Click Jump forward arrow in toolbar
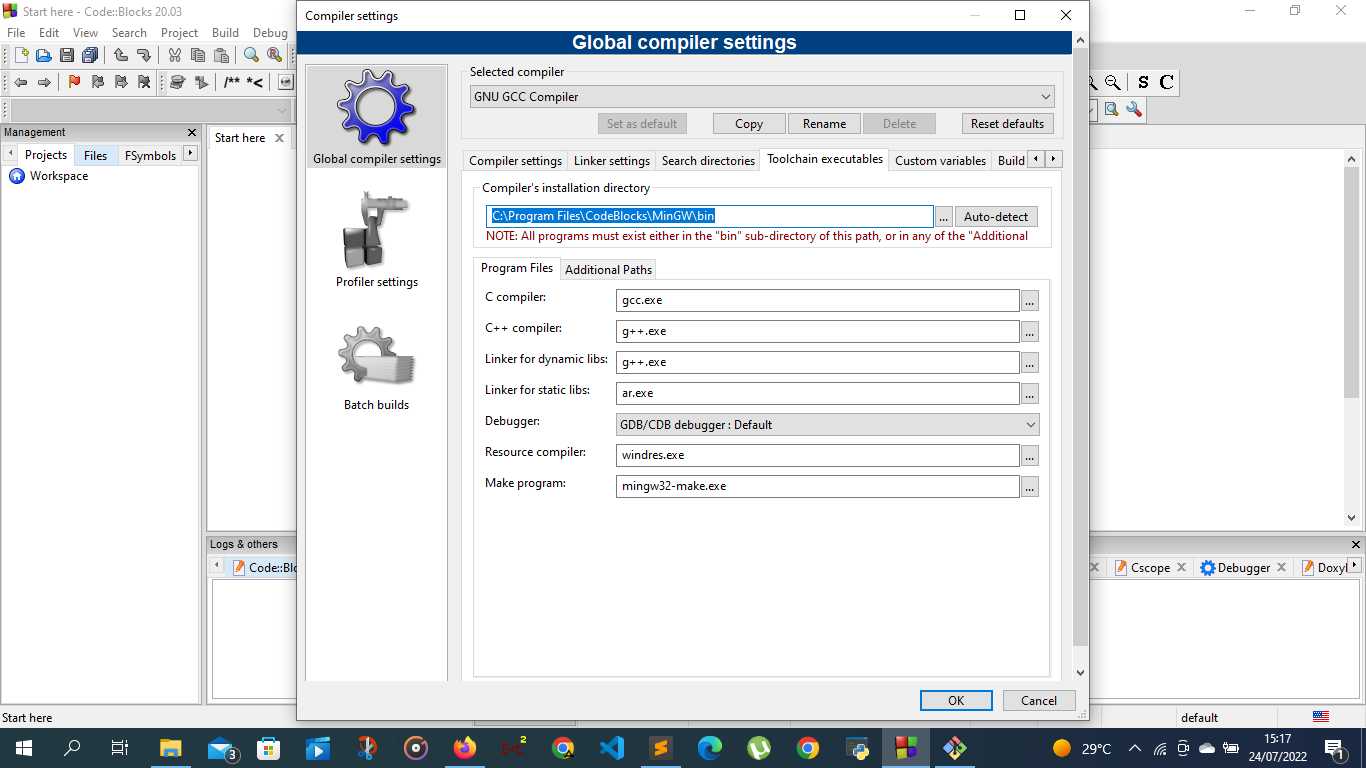The image size is (1366, 768). click(44, 82)
